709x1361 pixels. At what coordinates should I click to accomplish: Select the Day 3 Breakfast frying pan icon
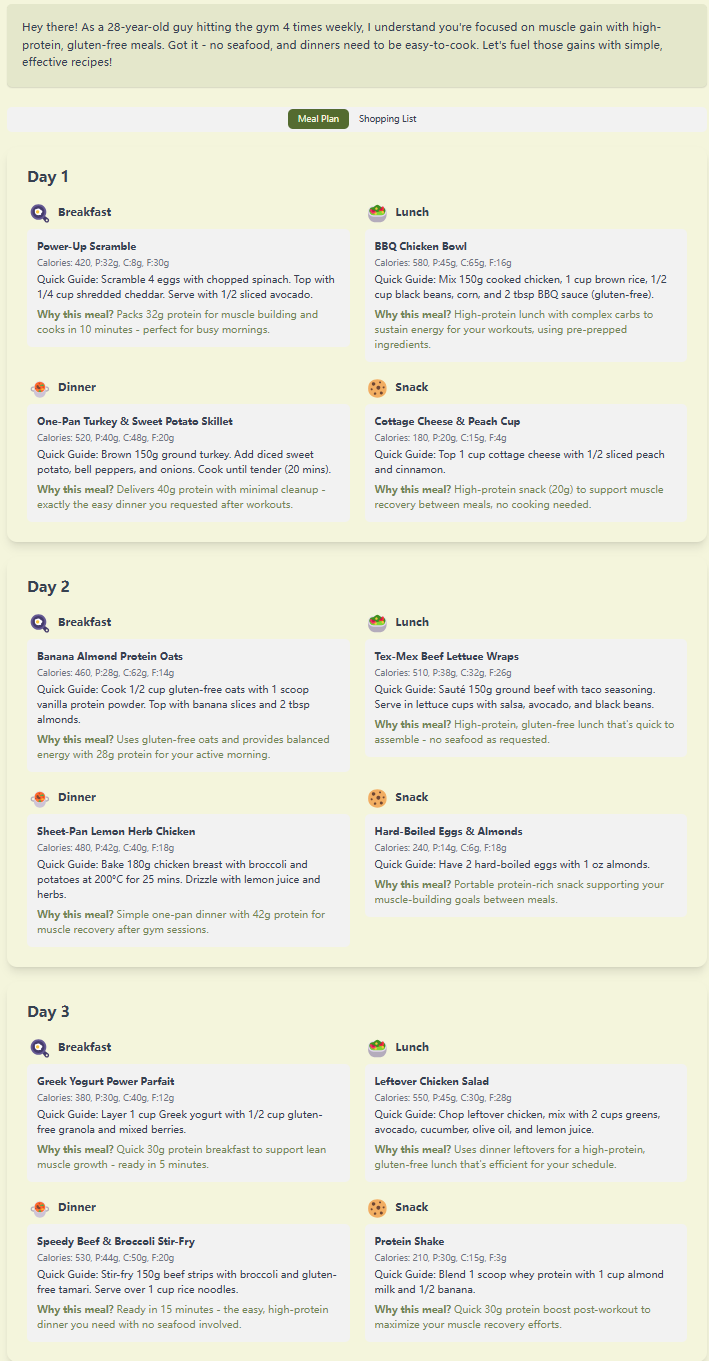coord(40,1048)
